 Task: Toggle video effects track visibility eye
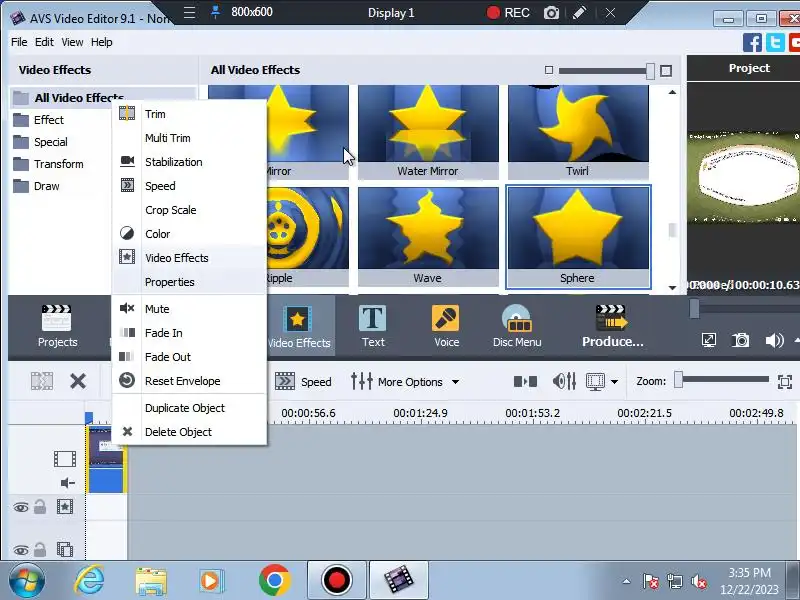(x=21, y=507)
